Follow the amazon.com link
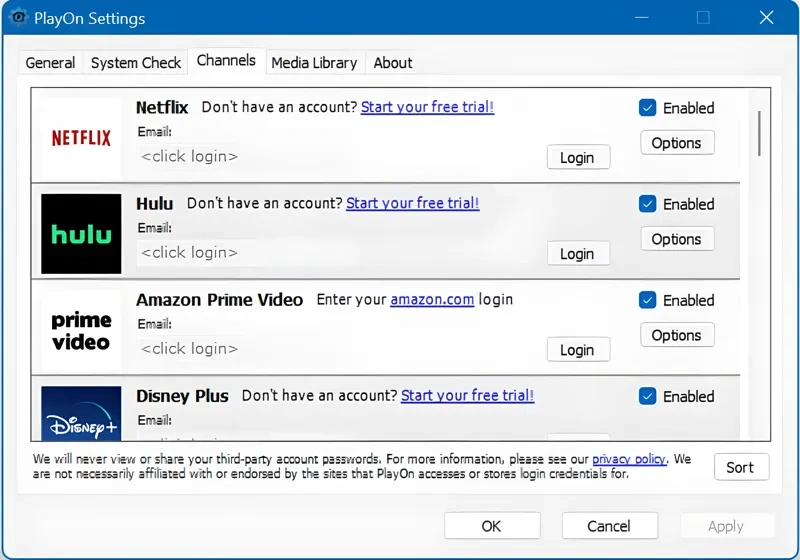The width and height of the screenshot is (800, 560). pos(432,299)
